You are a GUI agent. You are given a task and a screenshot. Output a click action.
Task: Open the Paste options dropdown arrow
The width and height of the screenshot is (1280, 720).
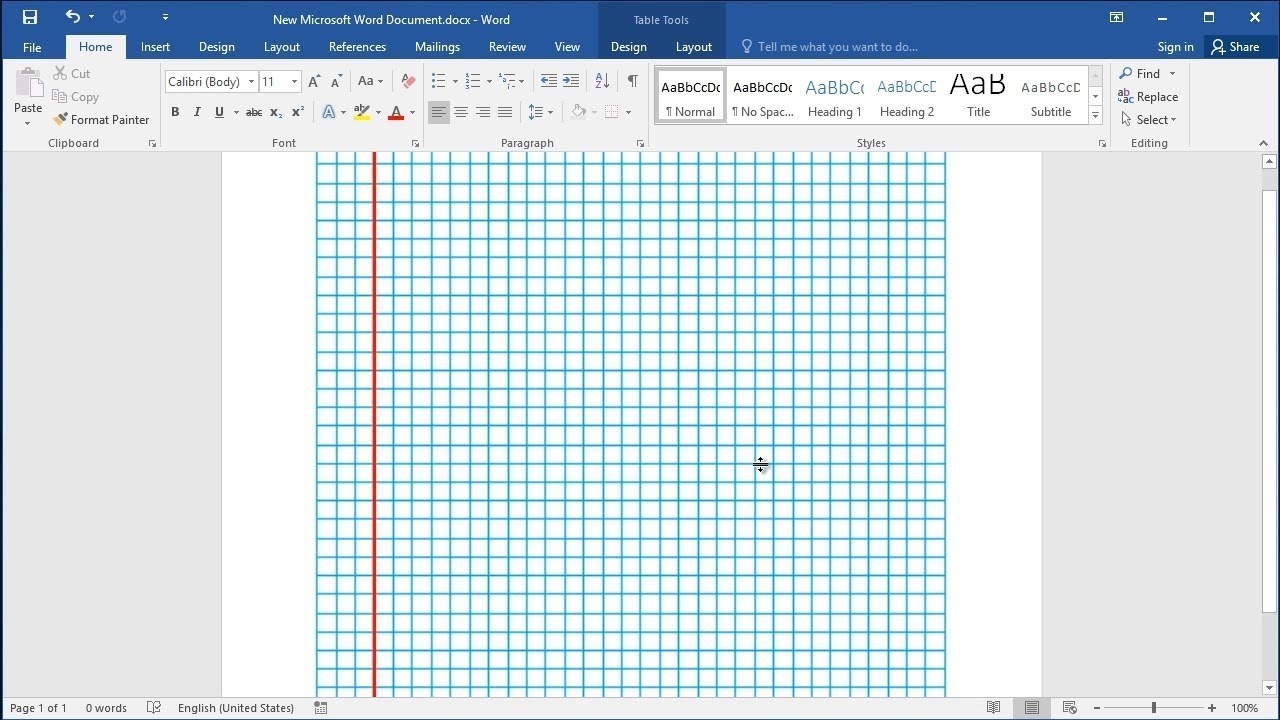click(28, 123)
